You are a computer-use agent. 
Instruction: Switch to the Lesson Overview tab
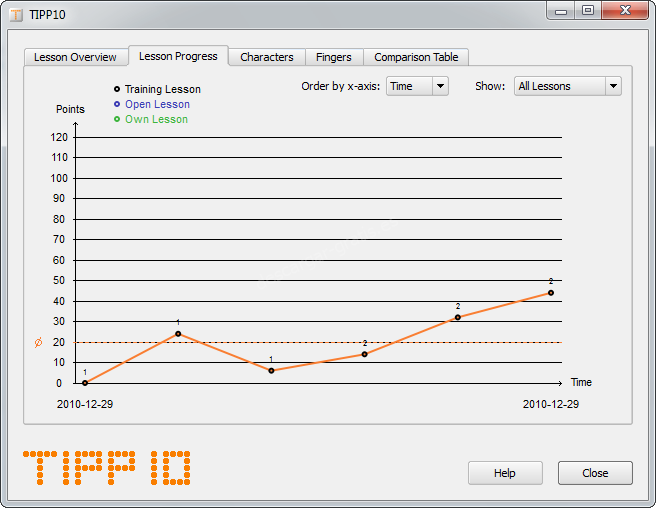pos(75,57)
